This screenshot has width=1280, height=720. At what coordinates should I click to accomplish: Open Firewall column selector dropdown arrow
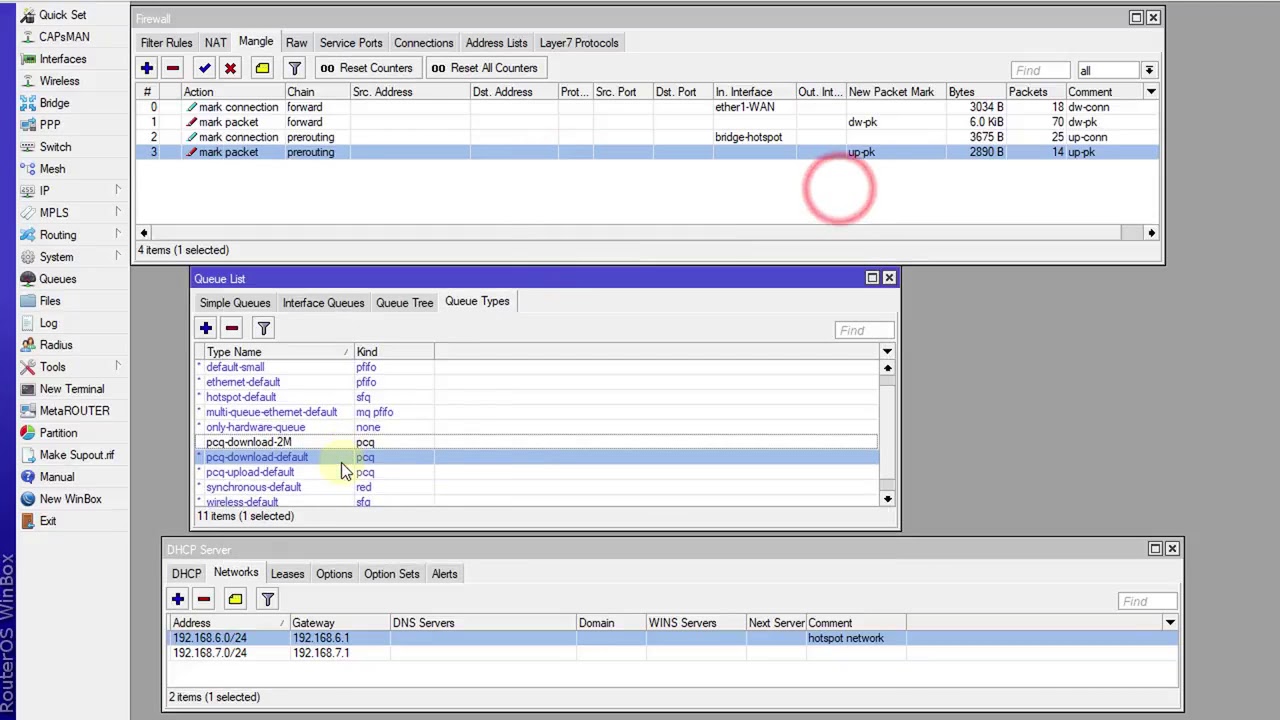pos(1151,92)
